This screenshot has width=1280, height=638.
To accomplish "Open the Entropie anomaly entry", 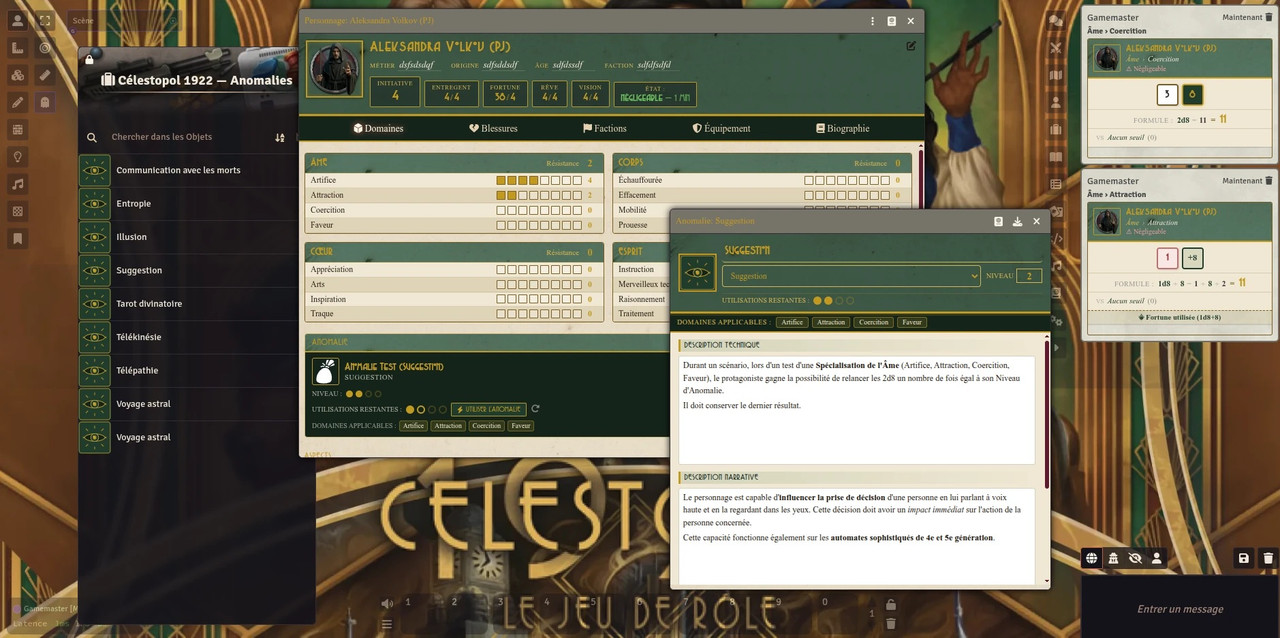I will (188, 204).
